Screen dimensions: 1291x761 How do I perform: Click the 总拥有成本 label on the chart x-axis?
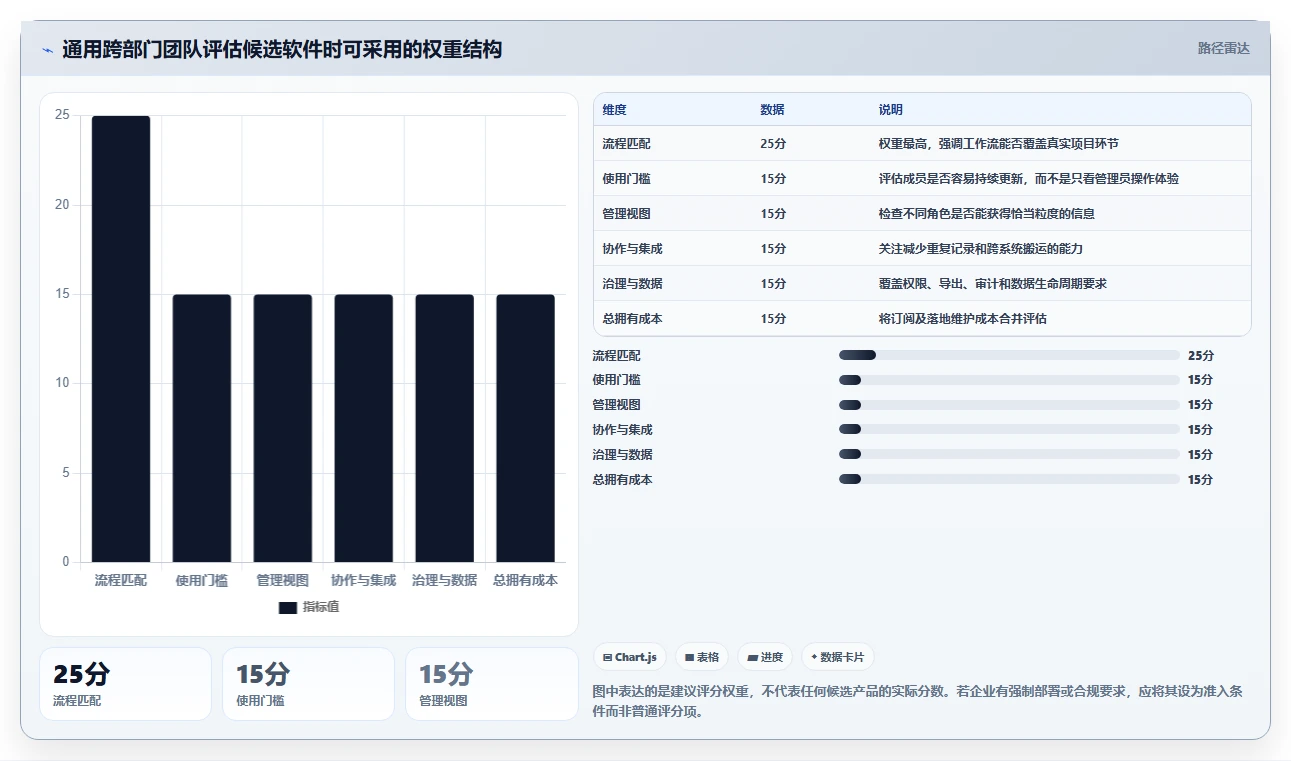pos(526,580)
